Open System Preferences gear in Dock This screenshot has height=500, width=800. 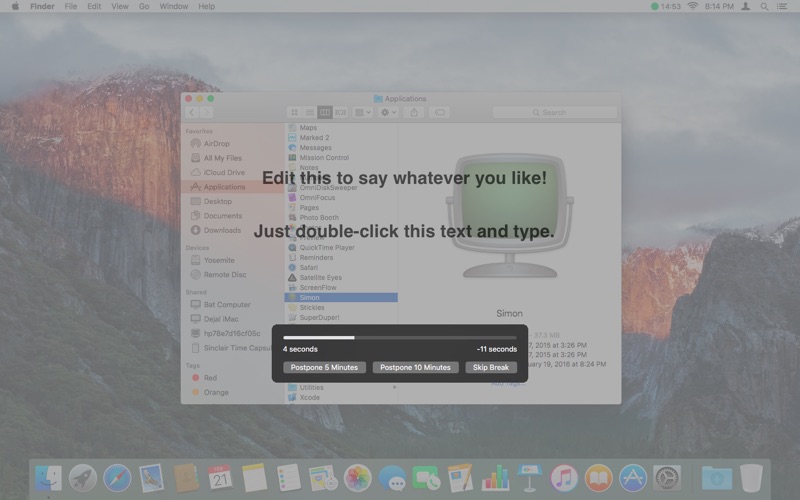(x=667, y=478)
